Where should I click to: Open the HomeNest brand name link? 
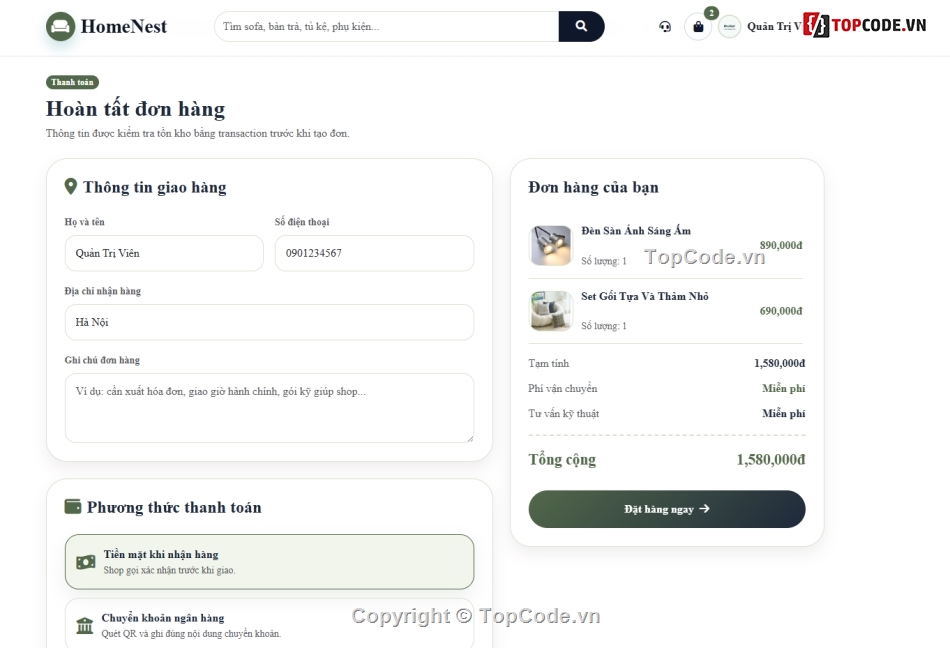pyautogui.click(x=124, y=27)
